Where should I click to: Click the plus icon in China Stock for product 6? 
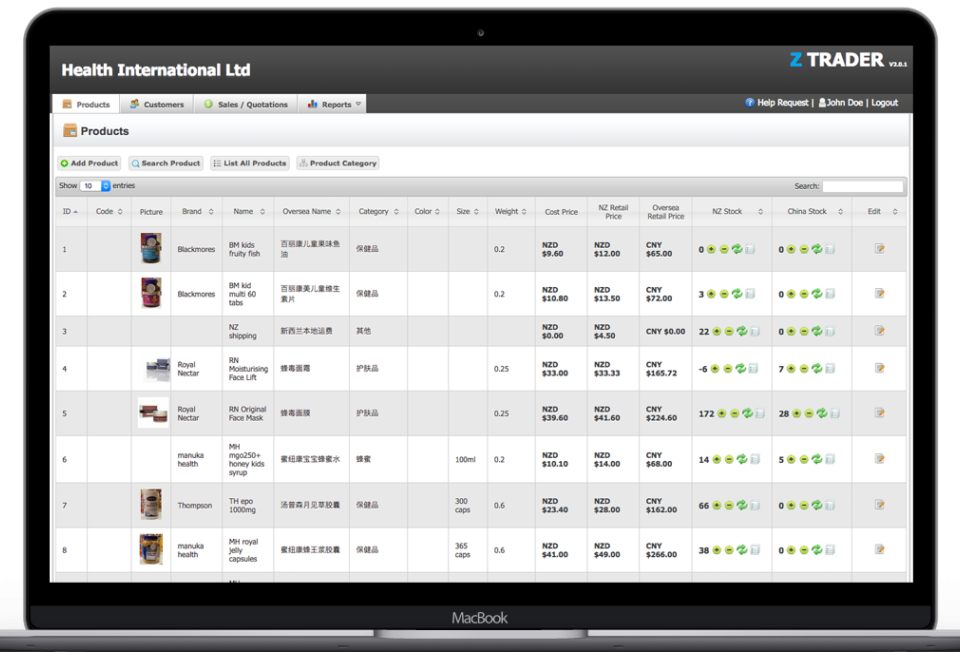[790, 460]
